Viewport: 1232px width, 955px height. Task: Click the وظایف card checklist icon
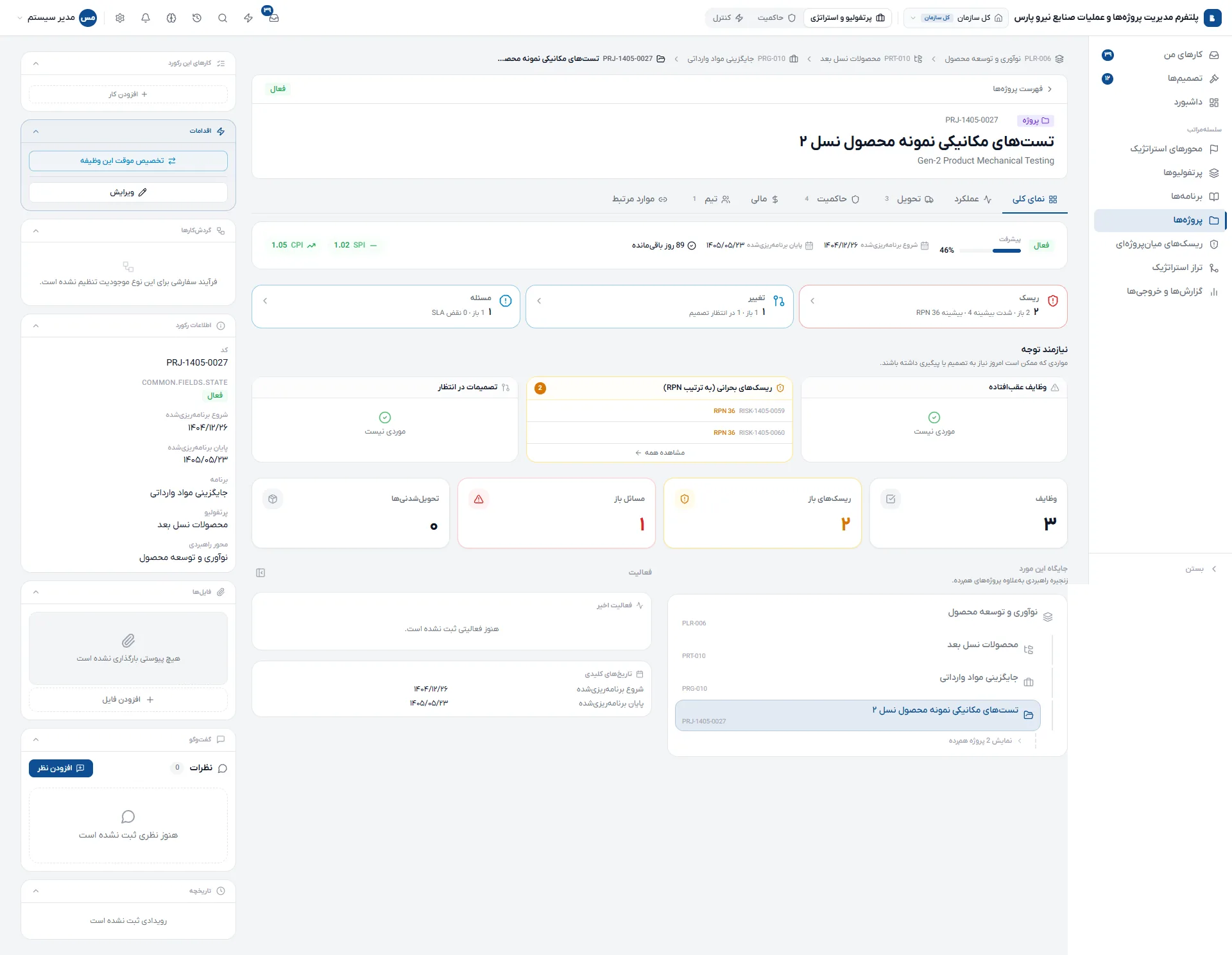pyautogui.click(x=891, y=499)
